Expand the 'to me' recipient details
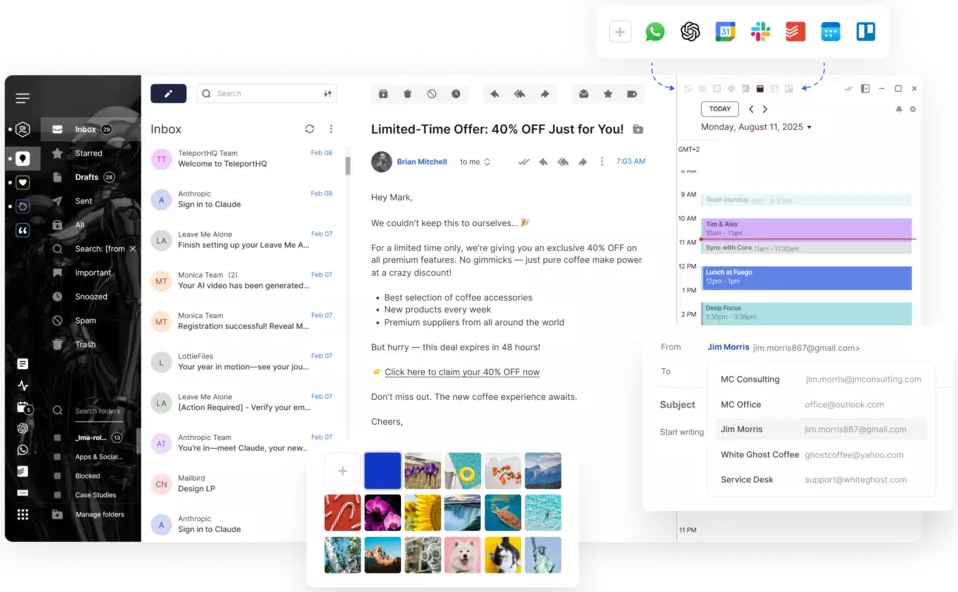This screenshot has height=592, width=958. pyautogui.click(x=487, y=162)
